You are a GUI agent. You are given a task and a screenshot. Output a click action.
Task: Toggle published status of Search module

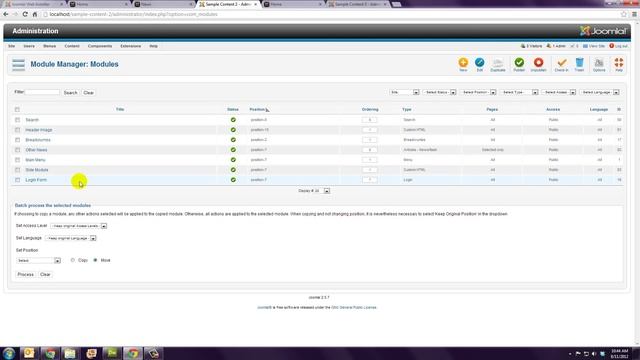coord(233,120)
